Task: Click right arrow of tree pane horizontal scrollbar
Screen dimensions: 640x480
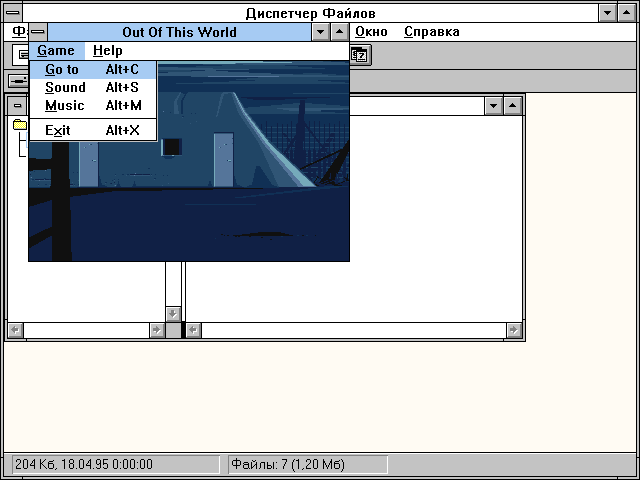Action: (x=157, y=330)
